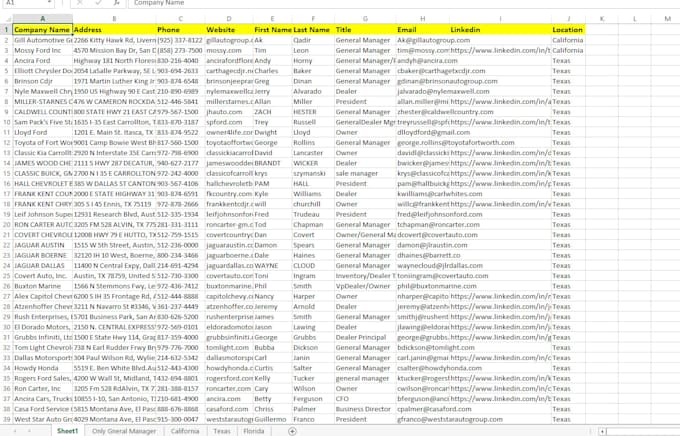
Task: Click the Last Name header cell
Action: [x=313, y=30]
